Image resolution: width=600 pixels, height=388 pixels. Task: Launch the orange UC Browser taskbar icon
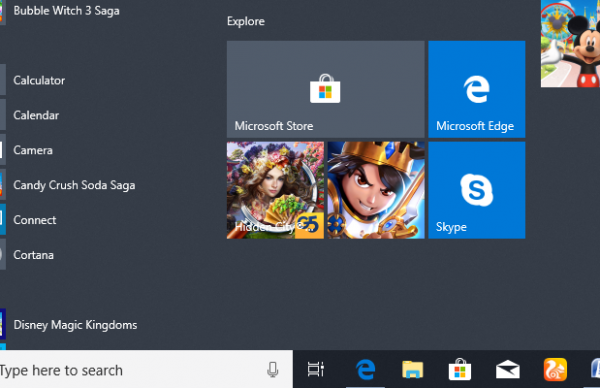(555, 370)
